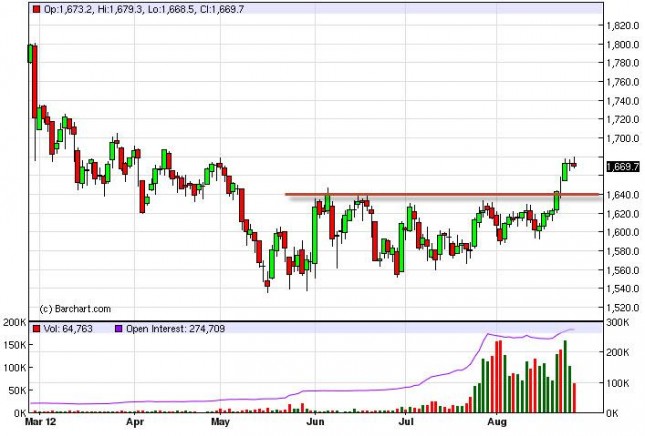Click the purple open interest line peak near August
This screenshot has width=645, height=436.
click(x=488, y=334)
